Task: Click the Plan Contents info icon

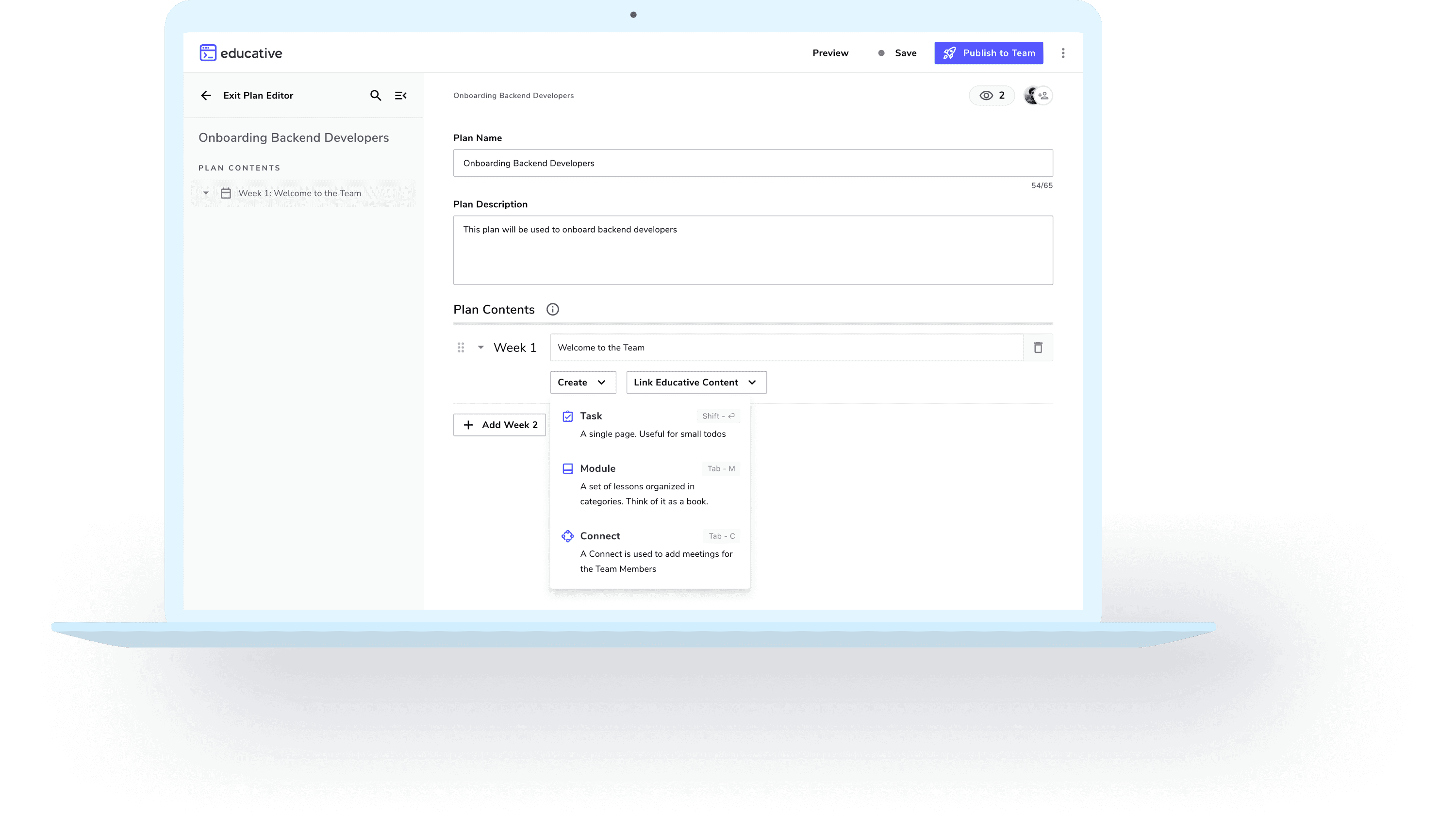Action: click(552, 309)
